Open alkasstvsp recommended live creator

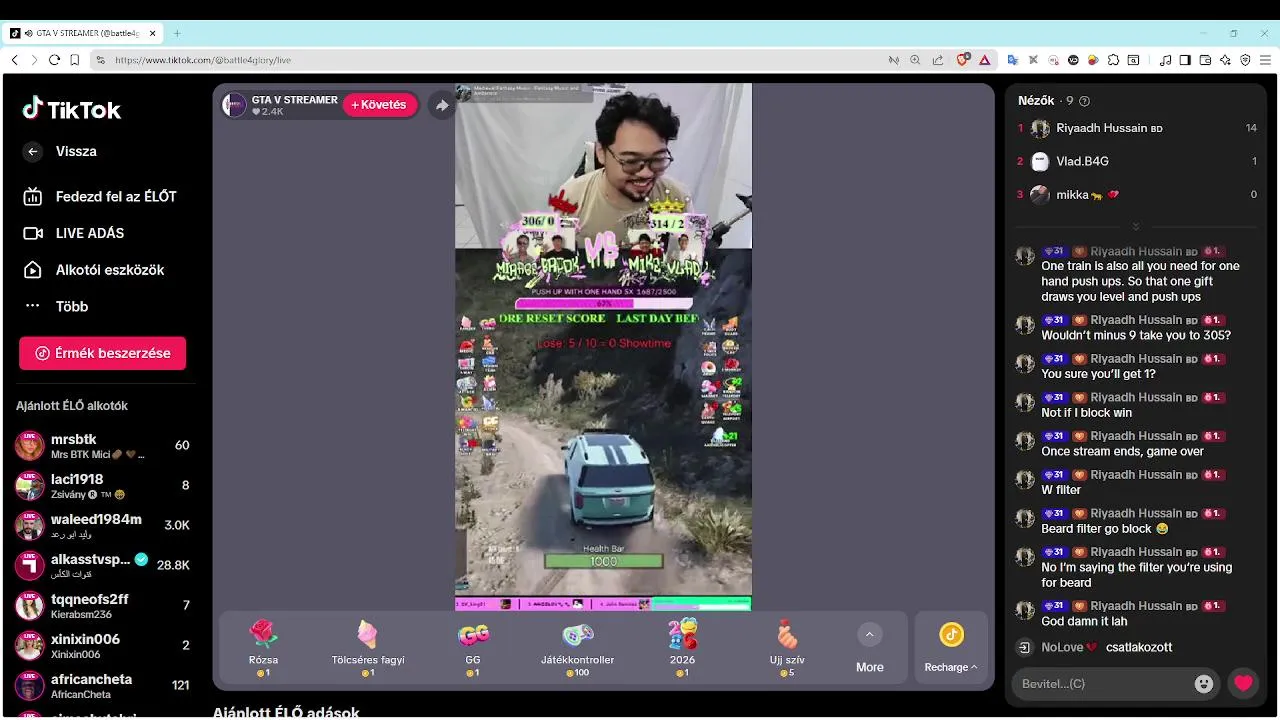coord(103,566)
